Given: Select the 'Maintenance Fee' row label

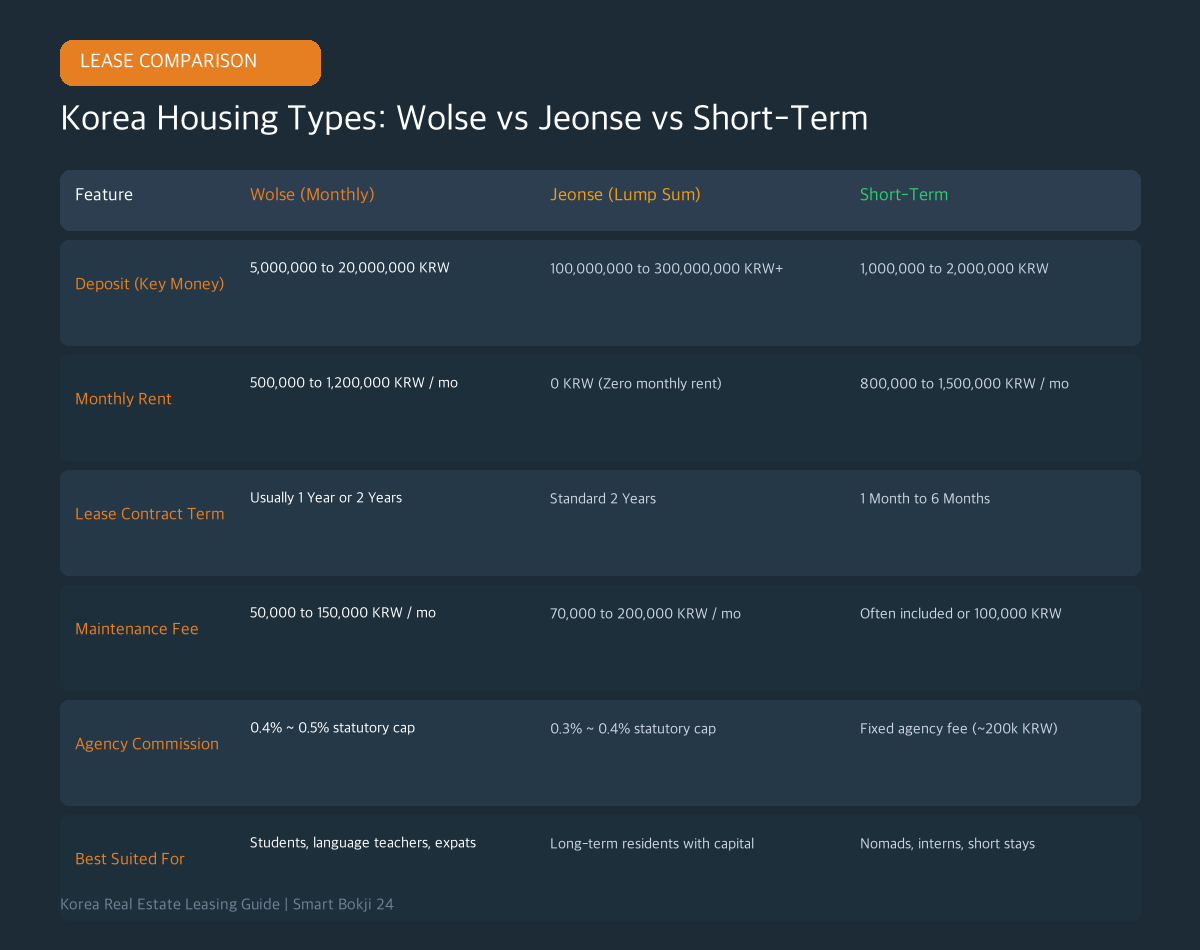Looking at the screenshot, I should coord(137,629).
